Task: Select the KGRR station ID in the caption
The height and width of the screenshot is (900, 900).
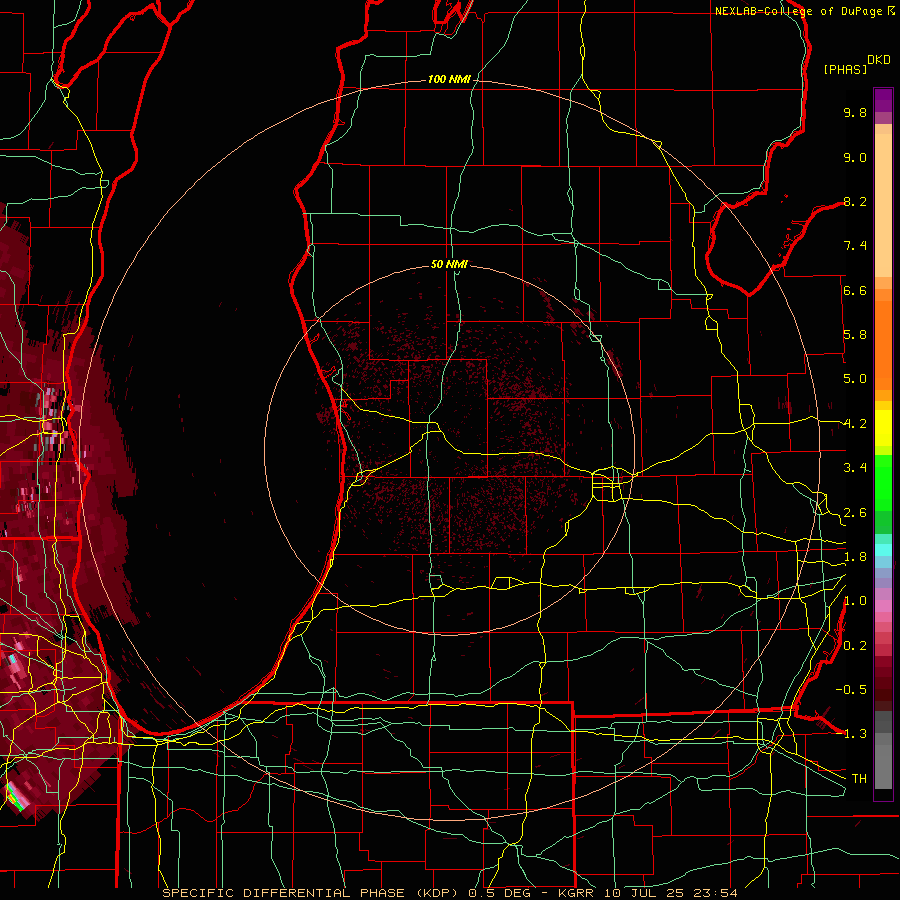Action: (577, 893)
